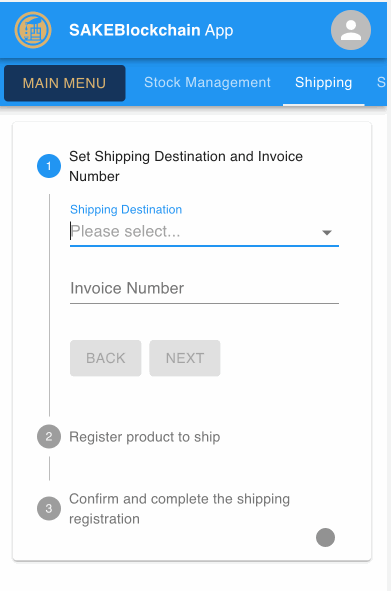Open the partially visible tab after Shipping
Screen dimensions: 391x591
(x=381, y=83)
